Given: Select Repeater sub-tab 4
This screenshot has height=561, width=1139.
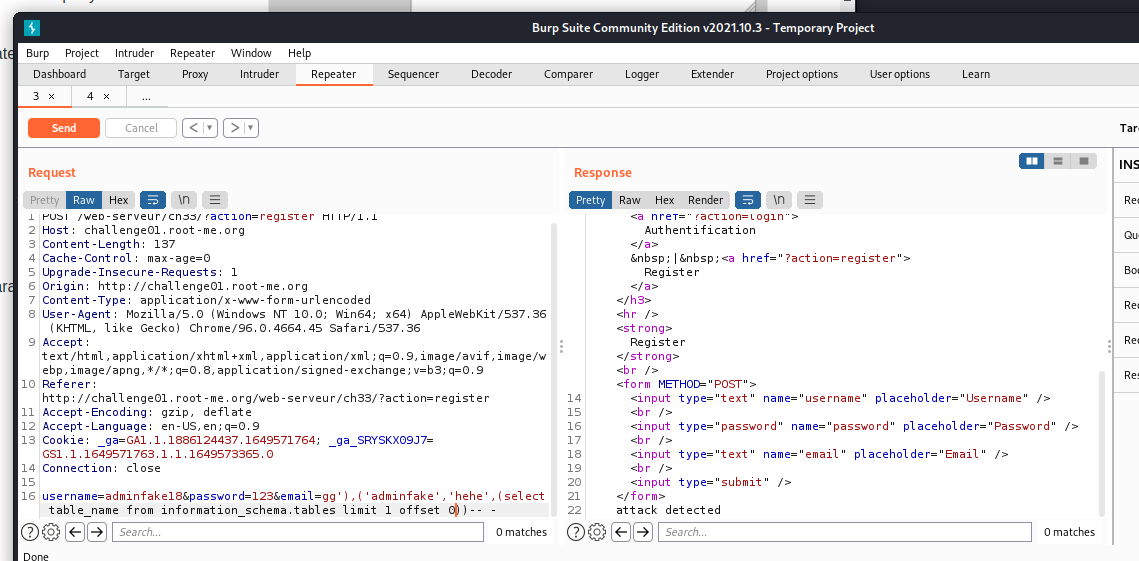Looking at the screenshot, I should (x=90, y=96).
